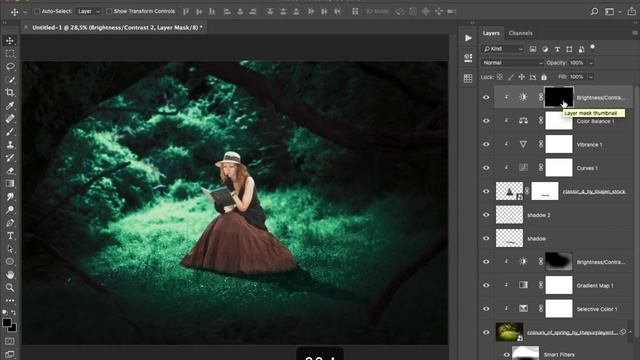
Task: Filter layers by adjustment layers icon
Action: (545, 49)
